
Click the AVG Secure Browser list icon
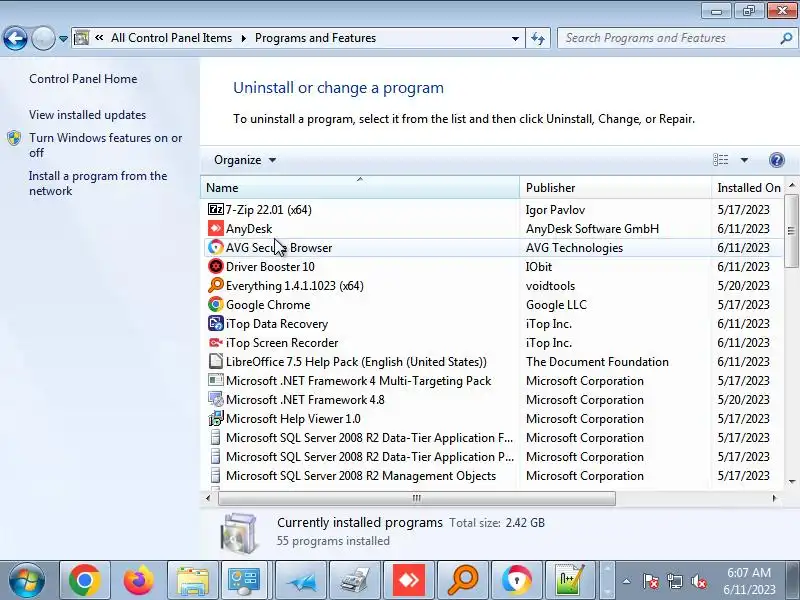point(216,247)
